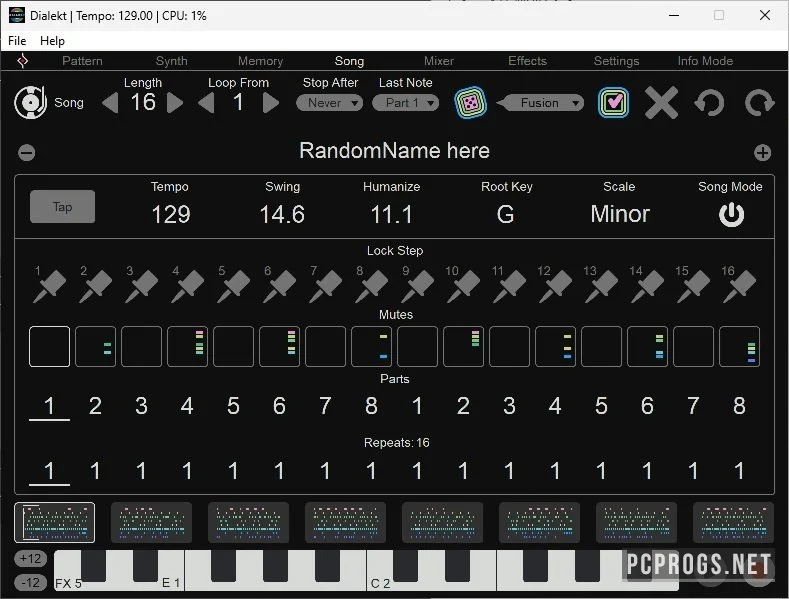Decrease Loop From with left arrow

[206, 103]
